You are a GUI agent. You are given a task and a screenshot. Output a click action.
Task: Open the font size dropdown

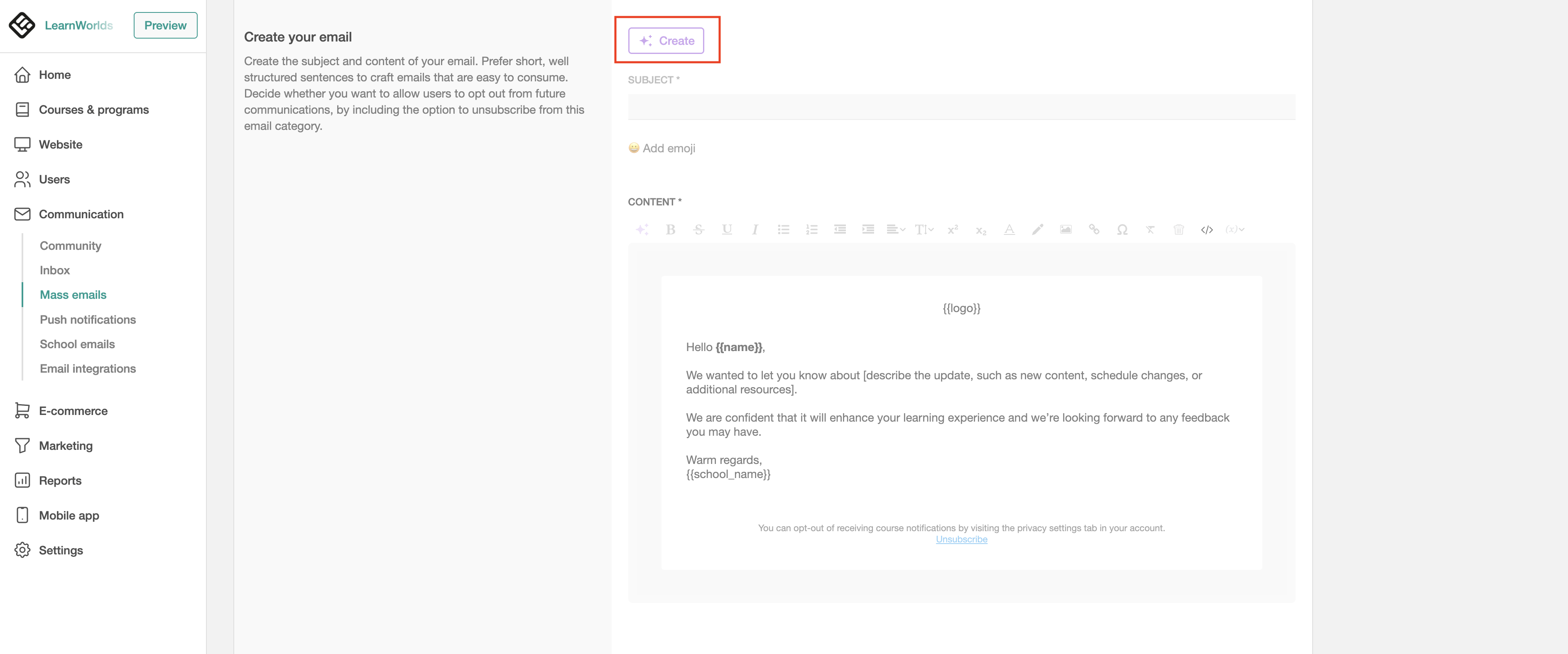point(924,229)
